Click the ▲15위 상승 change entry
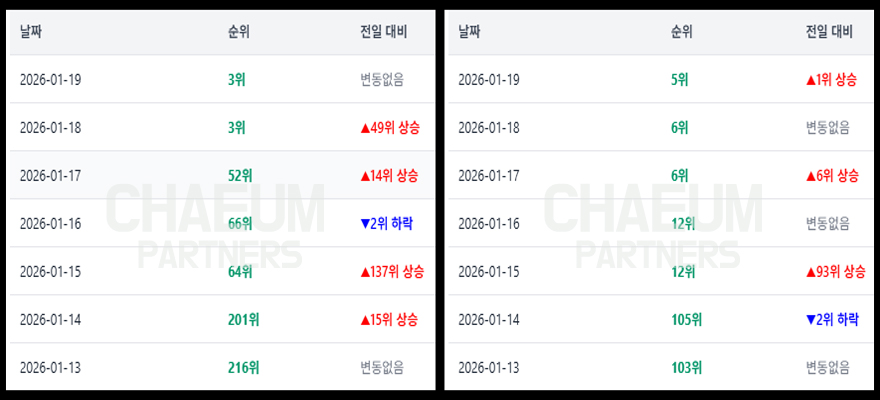Image resolution: width=880 pixels, height=400 pixels. (389, 319)
